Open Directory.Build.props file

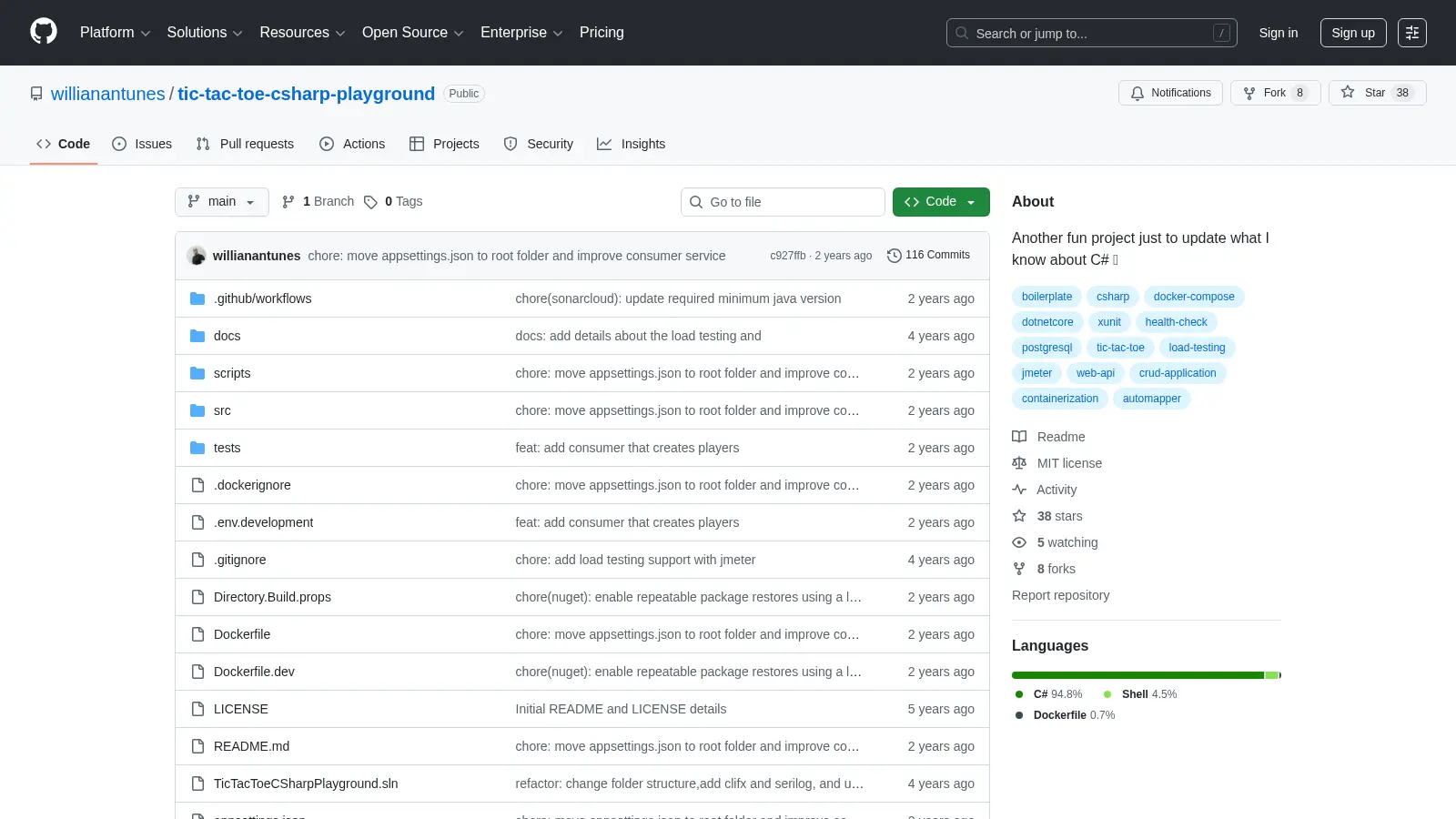(272, 597)
